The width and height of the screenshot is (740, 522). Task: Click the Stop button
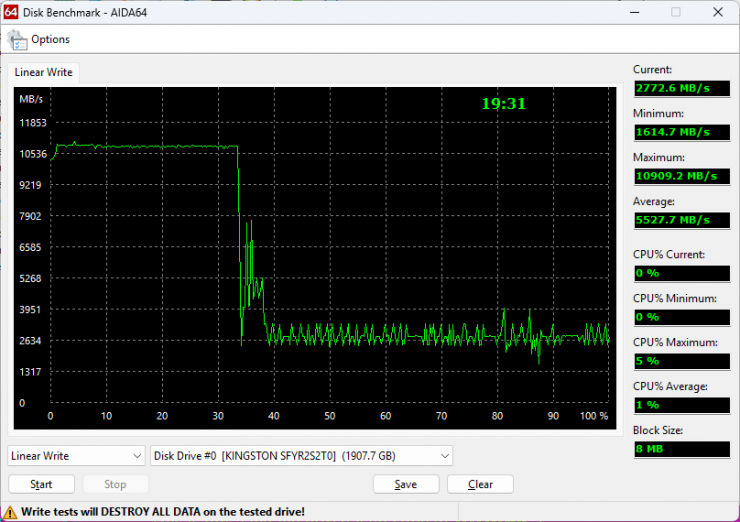point(115,484)
